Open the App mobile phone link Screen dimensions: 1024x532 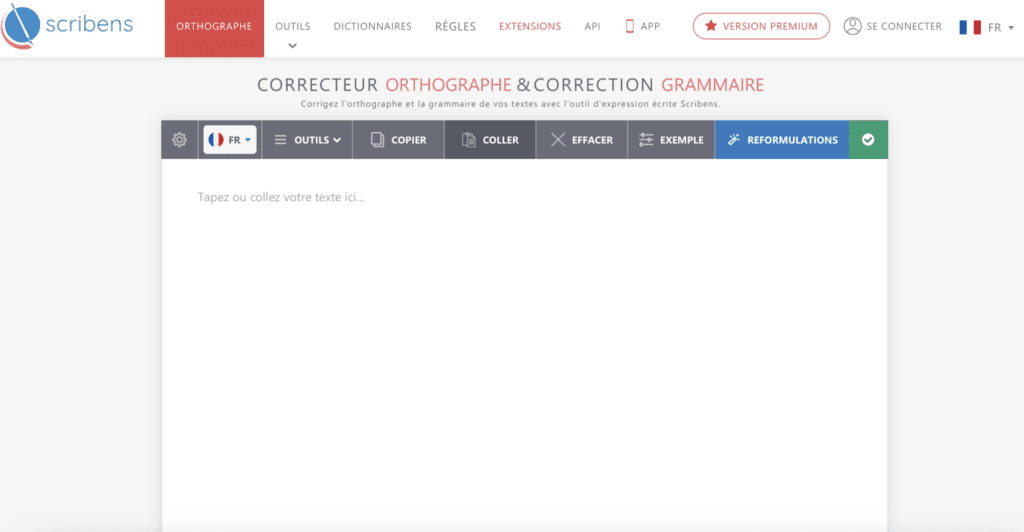coord(642,26)
